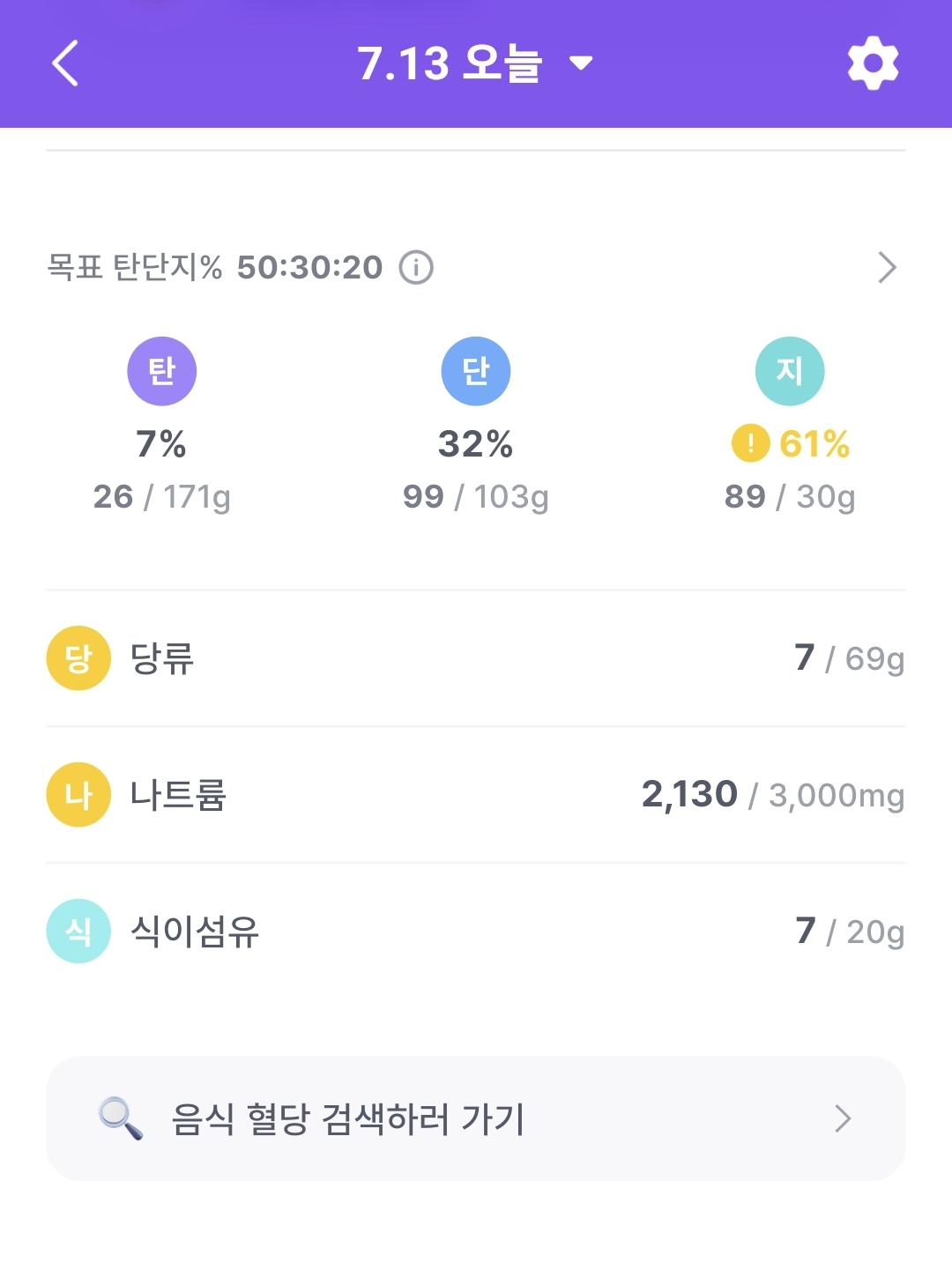
Task: Select the 당류 7 / 69g value
Action: [849, 658]
